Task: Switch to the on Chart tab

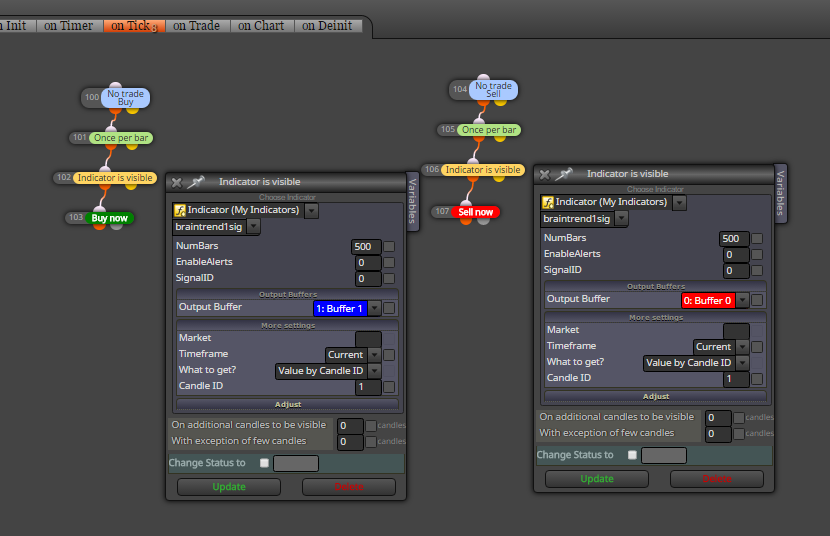Action: (261, 25)
